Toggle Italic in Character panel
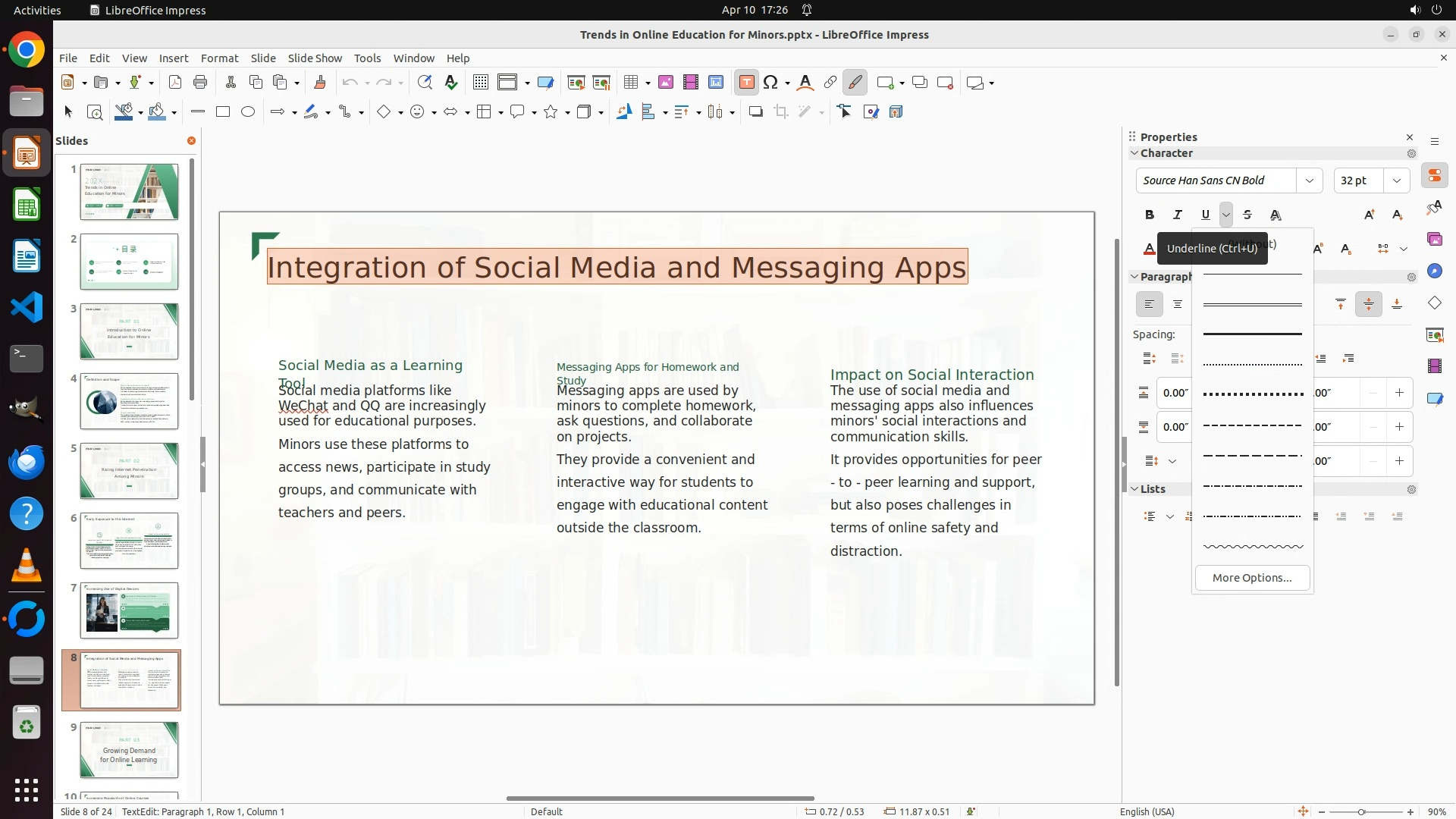This screenshot has width=1456, height=819. (1177, 215)
